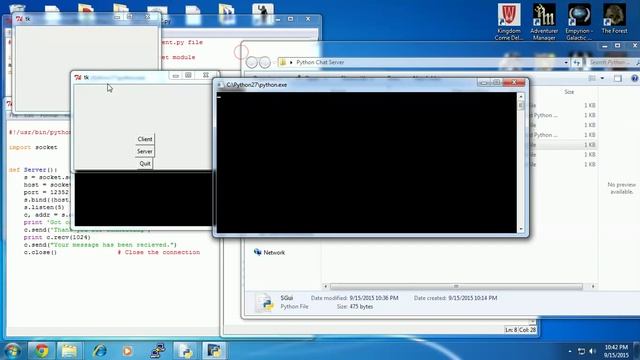Change the view with the Explorer view icon
640x360 pixels.
point(592,78)
